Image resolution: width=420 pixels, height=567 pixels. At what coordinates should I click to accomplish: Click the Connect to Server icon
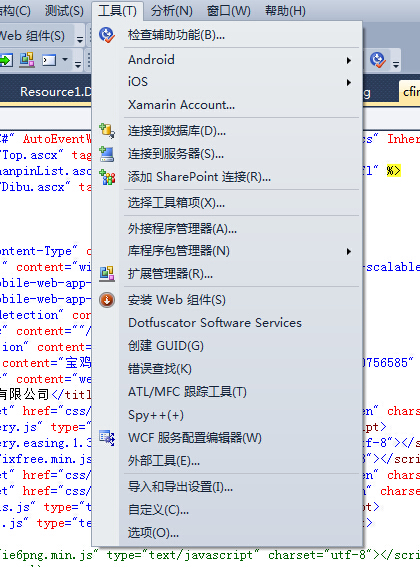point(107,154)
